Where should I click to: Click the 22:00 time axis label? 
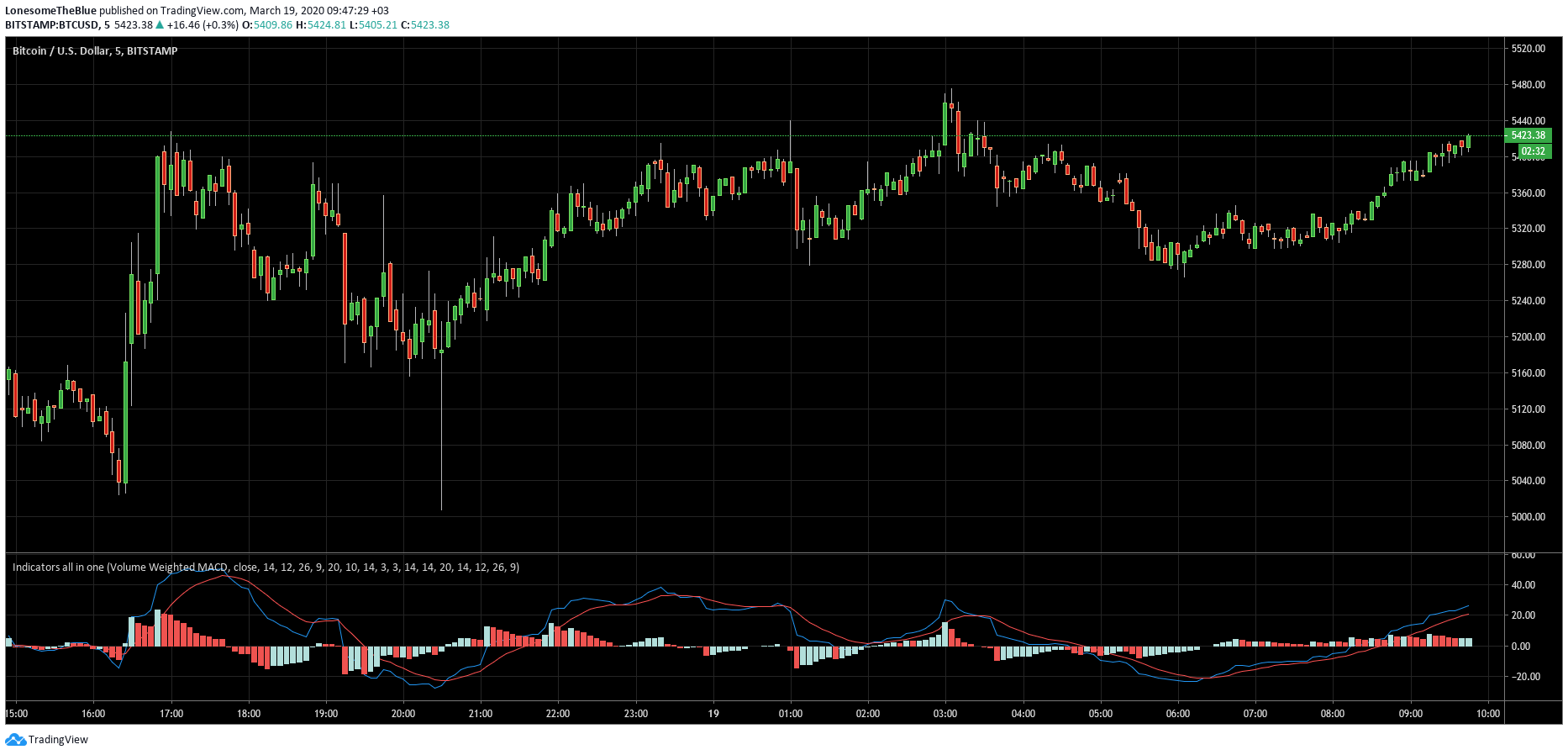(x=558, y=714)
